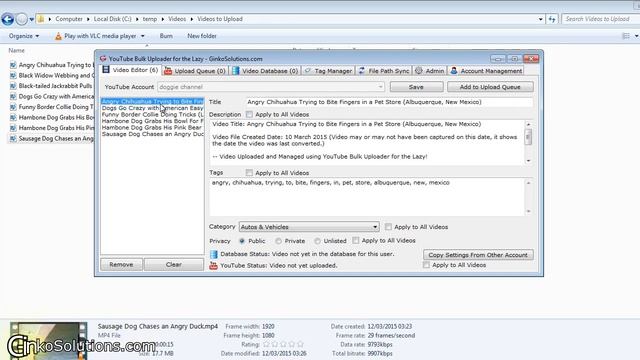640x360 pixels.
Task: Click tags box scrollbar down arrow
Action: 528,211
